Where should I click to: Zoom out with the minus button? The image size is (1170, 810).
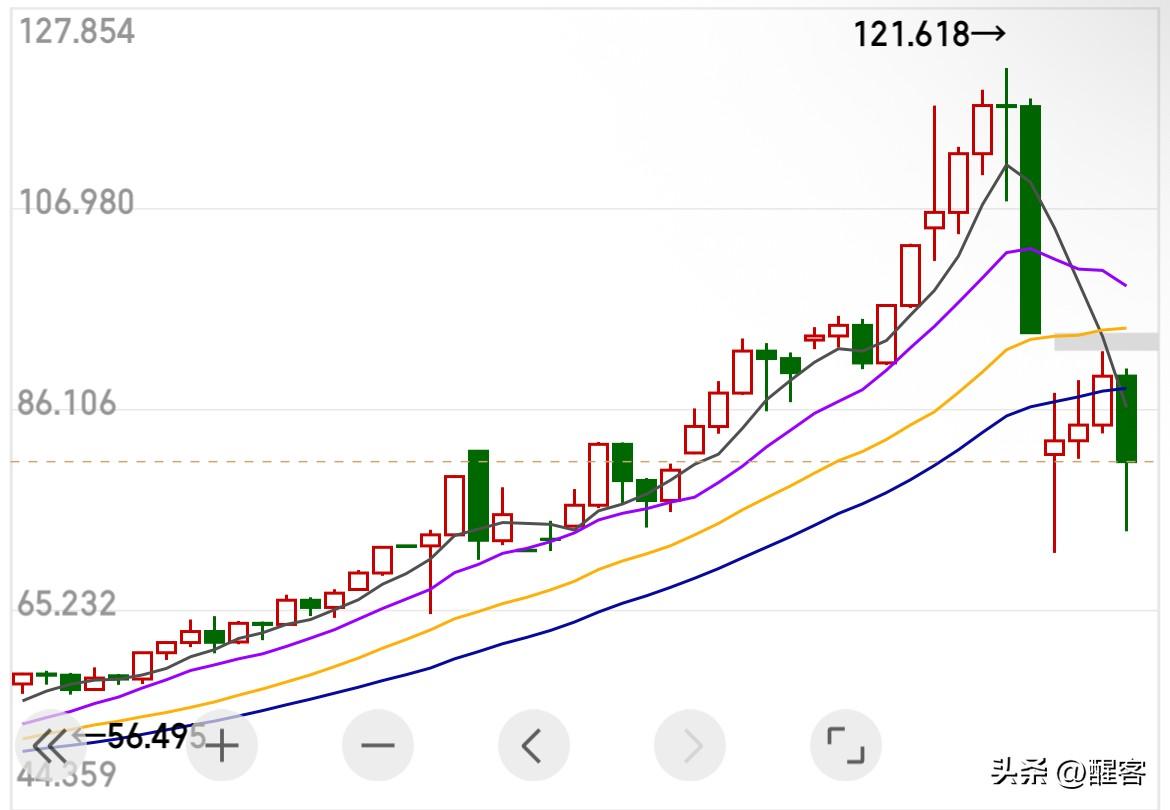pos(378,745)
